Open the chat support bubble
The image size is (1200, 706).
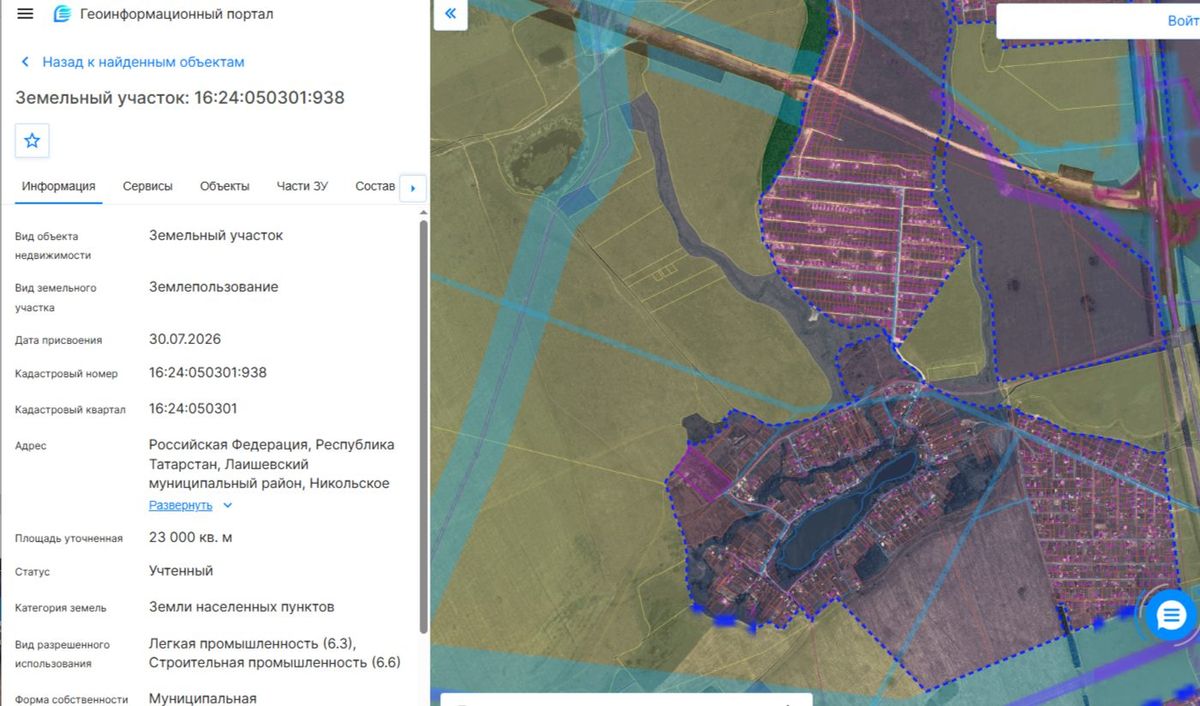(x=1171, y=616)
